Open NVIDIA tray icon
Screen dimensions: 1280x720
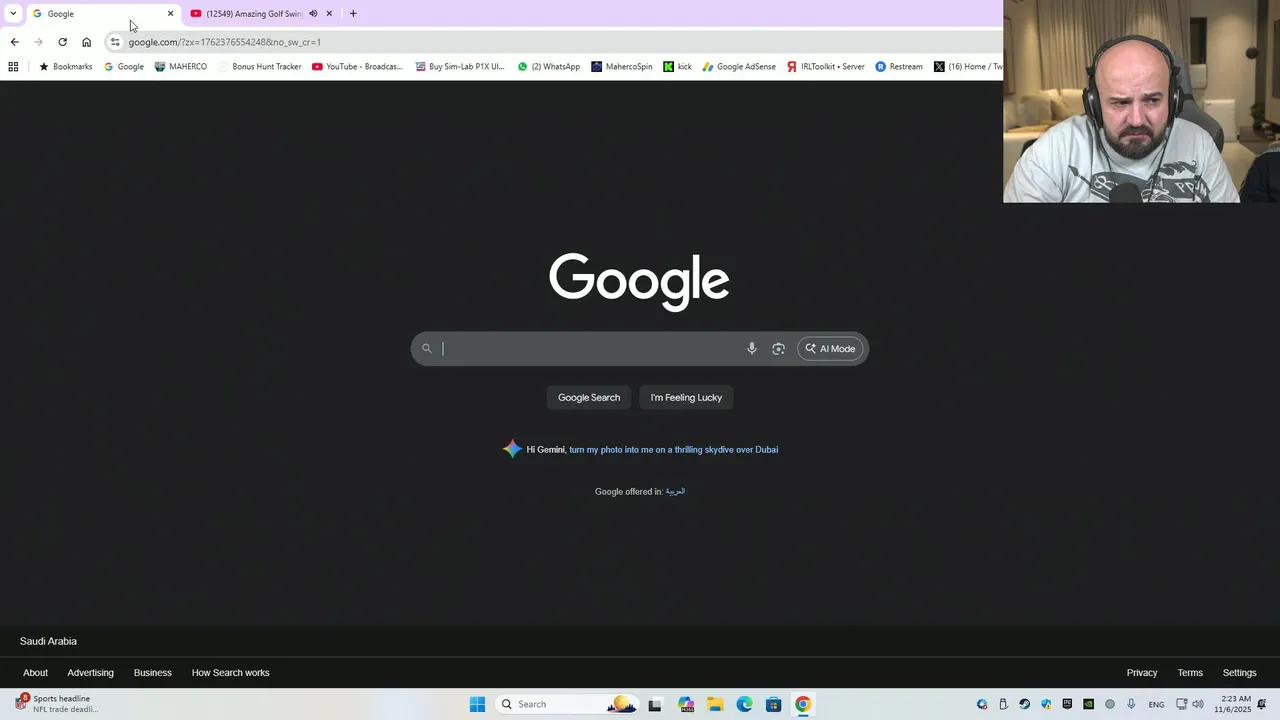(1088, 704)
